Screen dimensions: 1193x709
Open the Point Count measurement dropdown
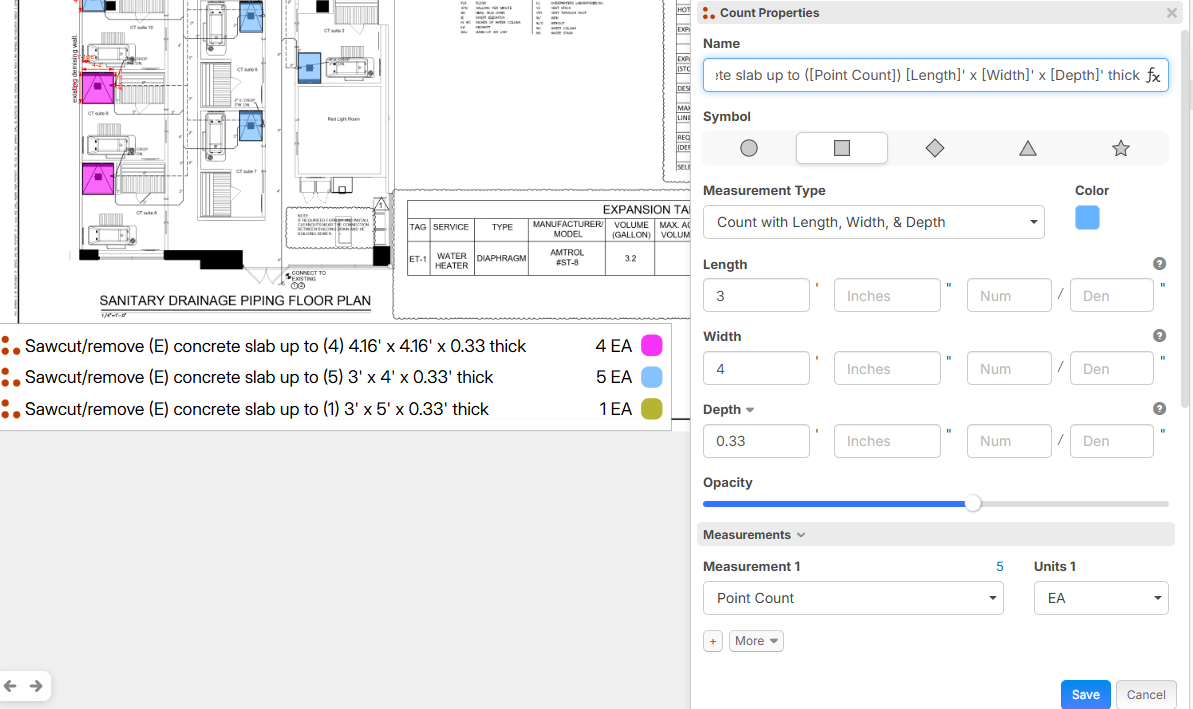pyautogui.click(x=853, y=598)
